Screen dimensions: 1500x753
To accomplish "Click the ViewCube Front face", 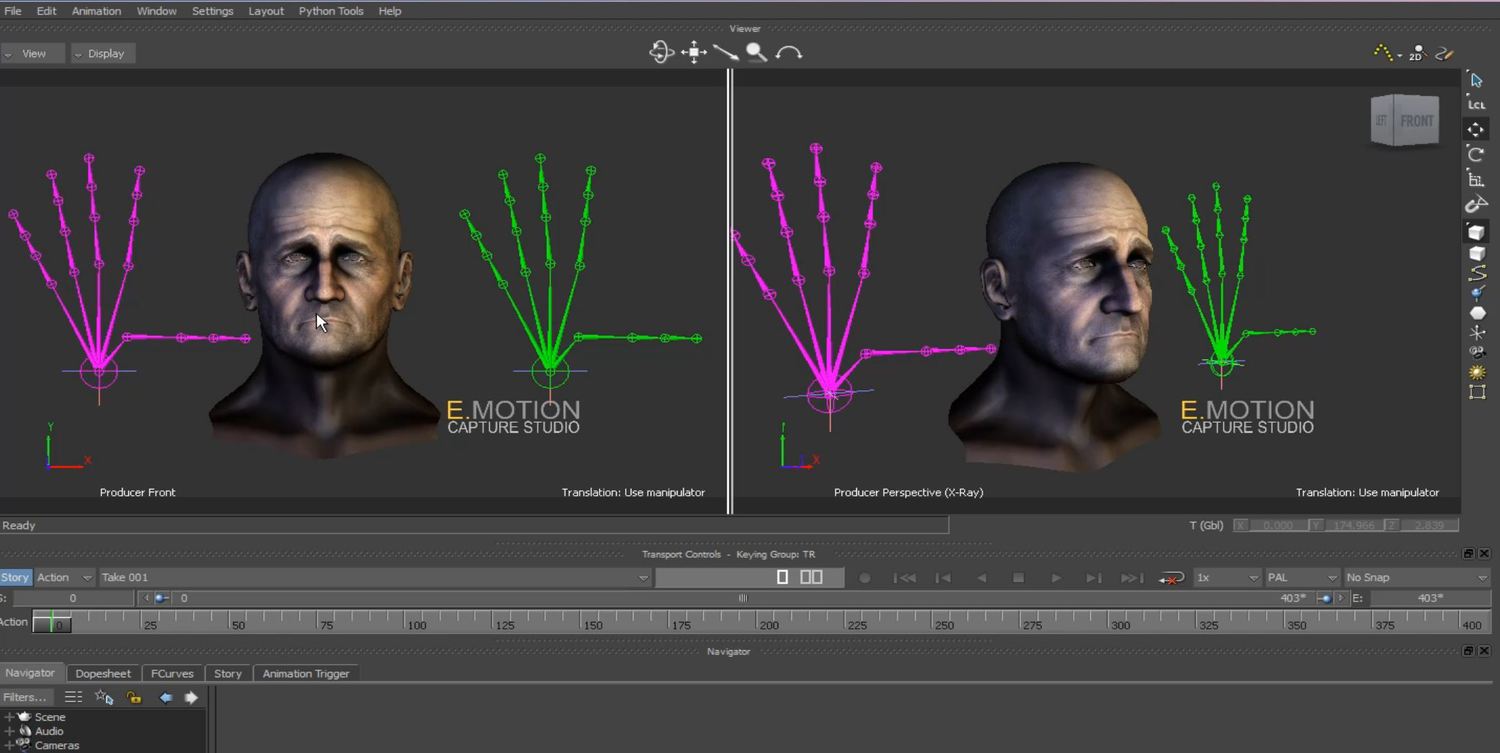I will click(x=1416, y=121).
